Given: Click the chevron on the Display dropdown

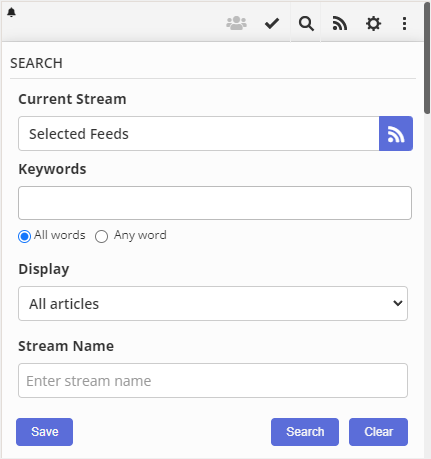Looking at the screenshot, I should pyautogui.click(x=398, y=303).
